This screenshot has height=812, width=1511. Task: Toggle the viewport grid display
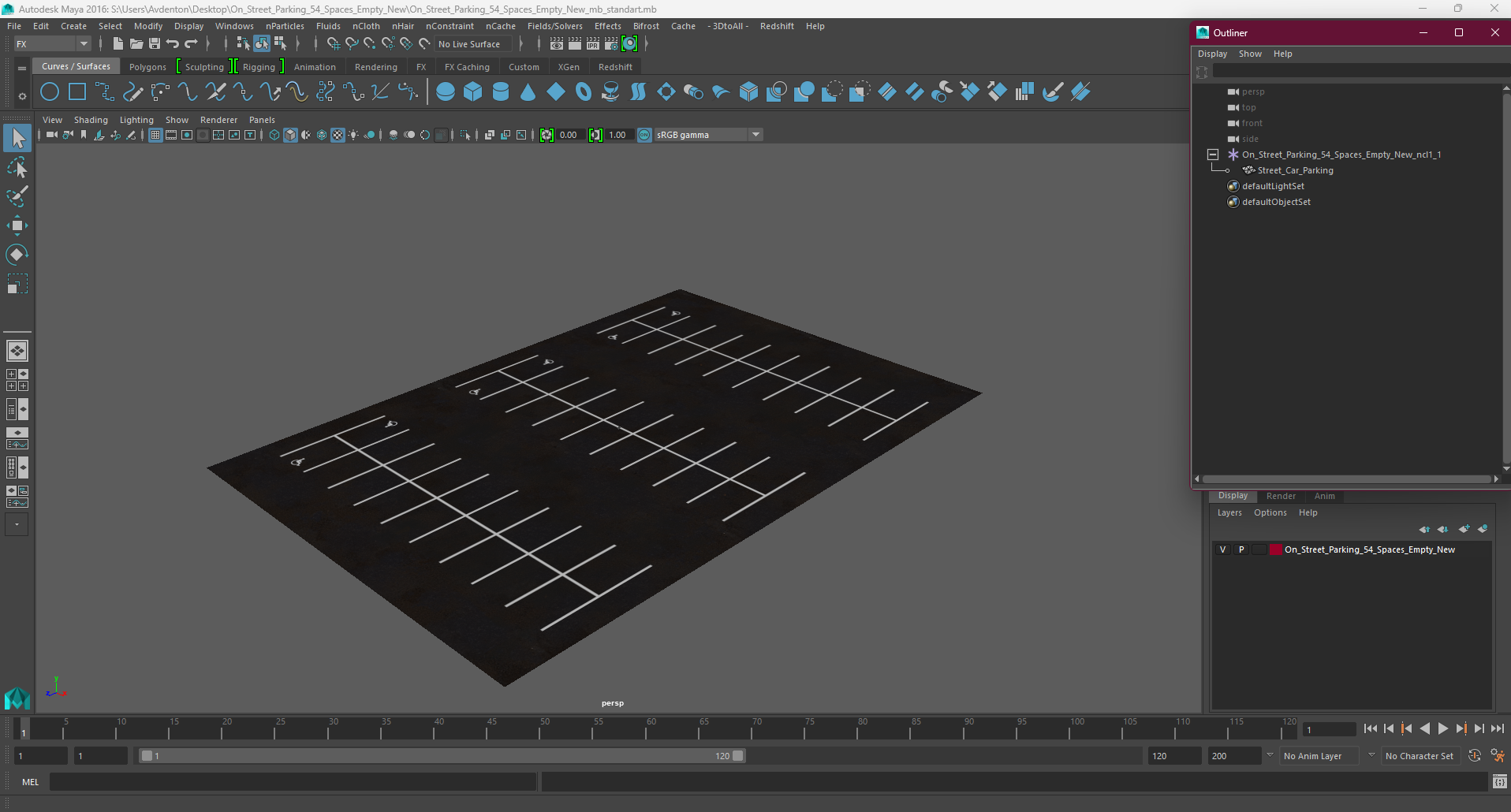(x=155, y=135)
